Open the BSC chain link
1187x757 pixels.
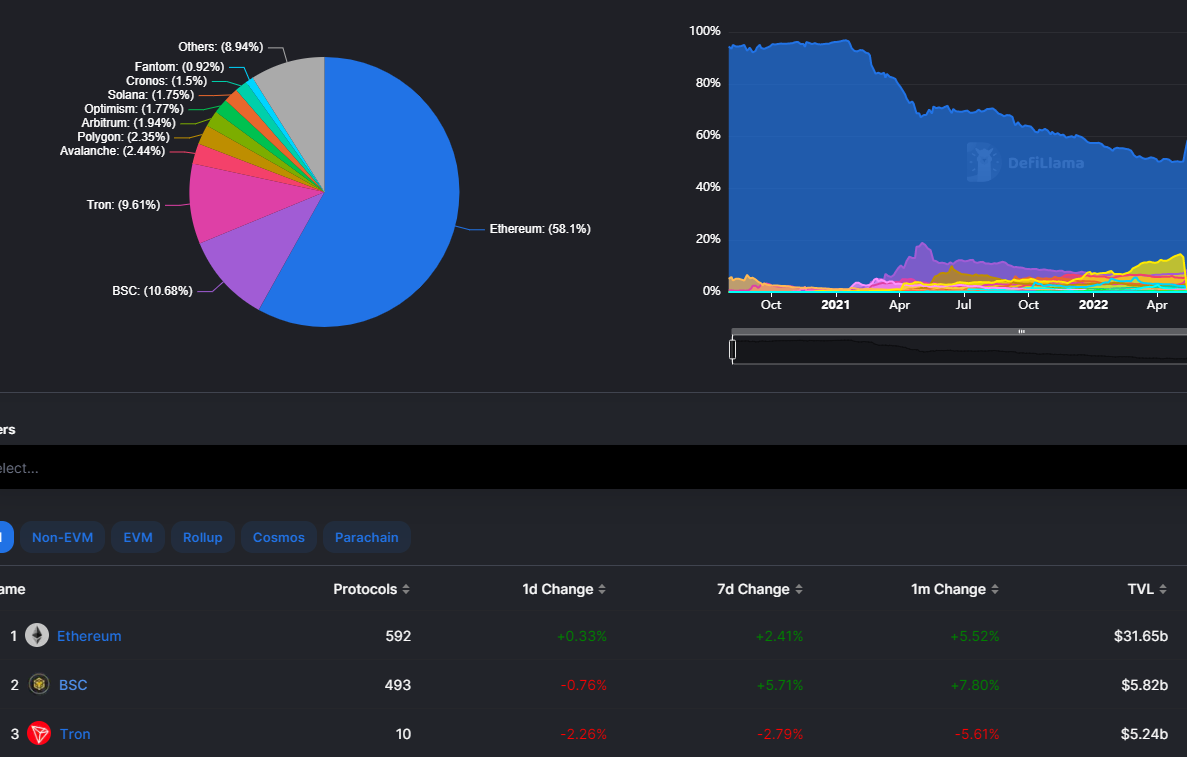[73, 685]
